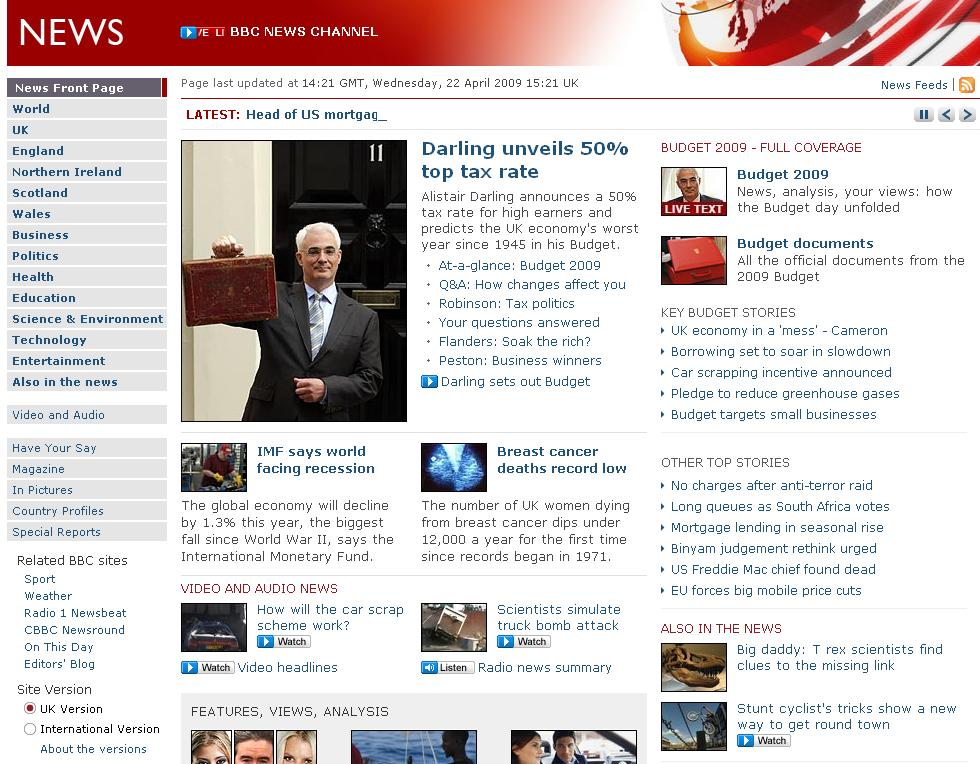The image size is (980, 764).
Task: Go to previous ticker headline arrow
Action: [x=946, y=114]
